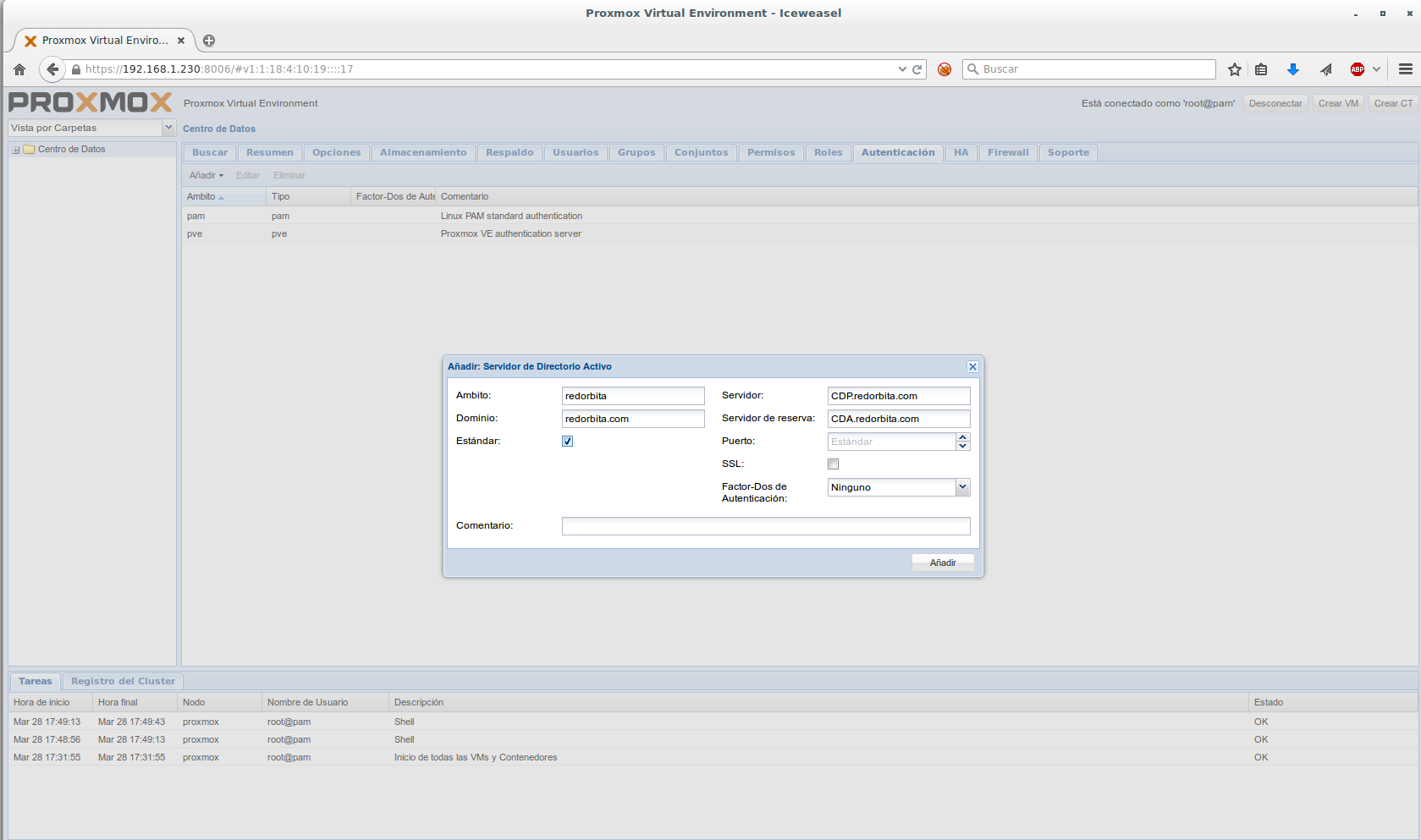Switch to the Firewall tab
Viewport: 1421px width, 840px height.
click(1008, 152)
